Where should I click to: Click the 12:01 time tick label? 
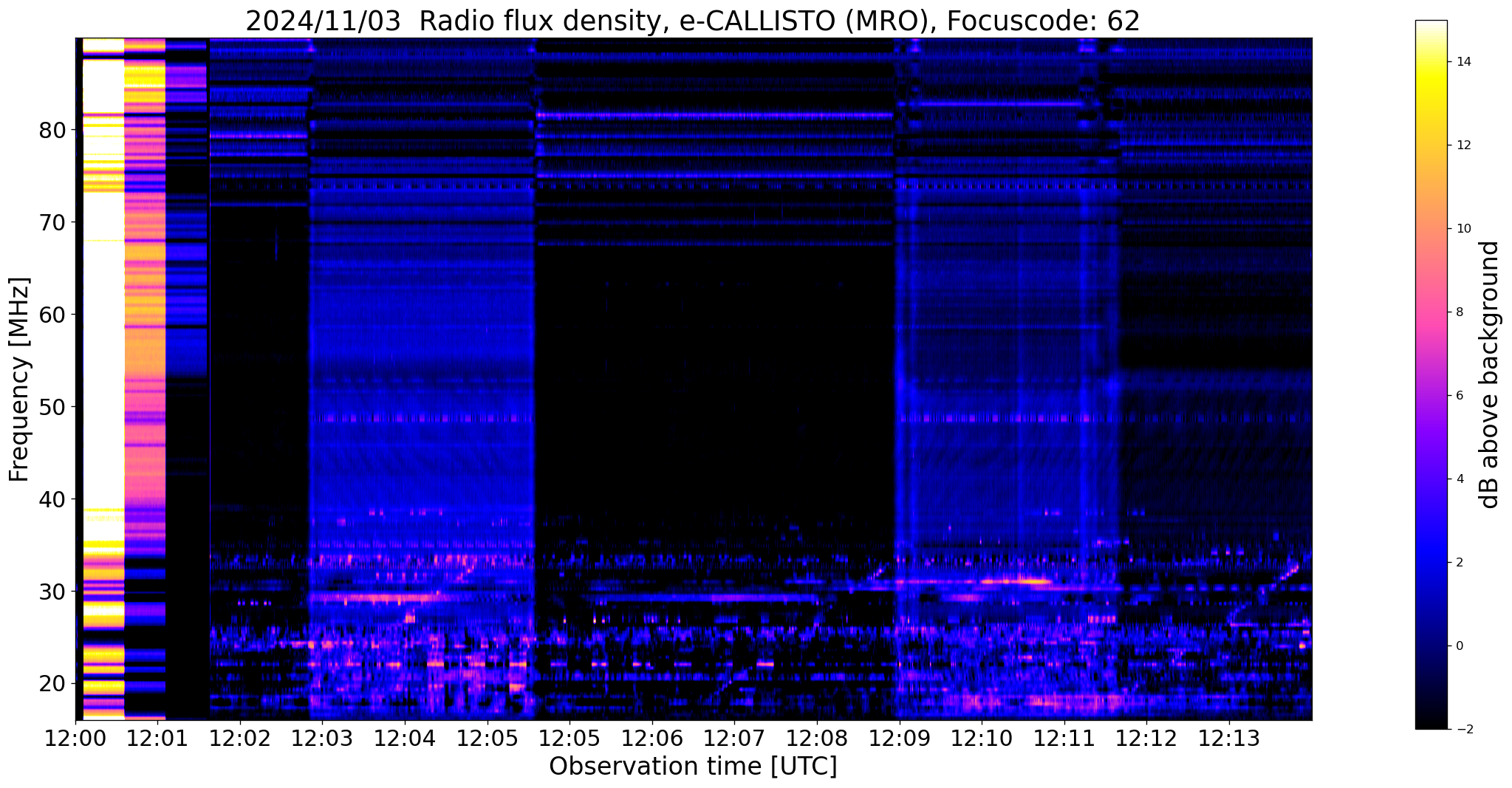157,739
